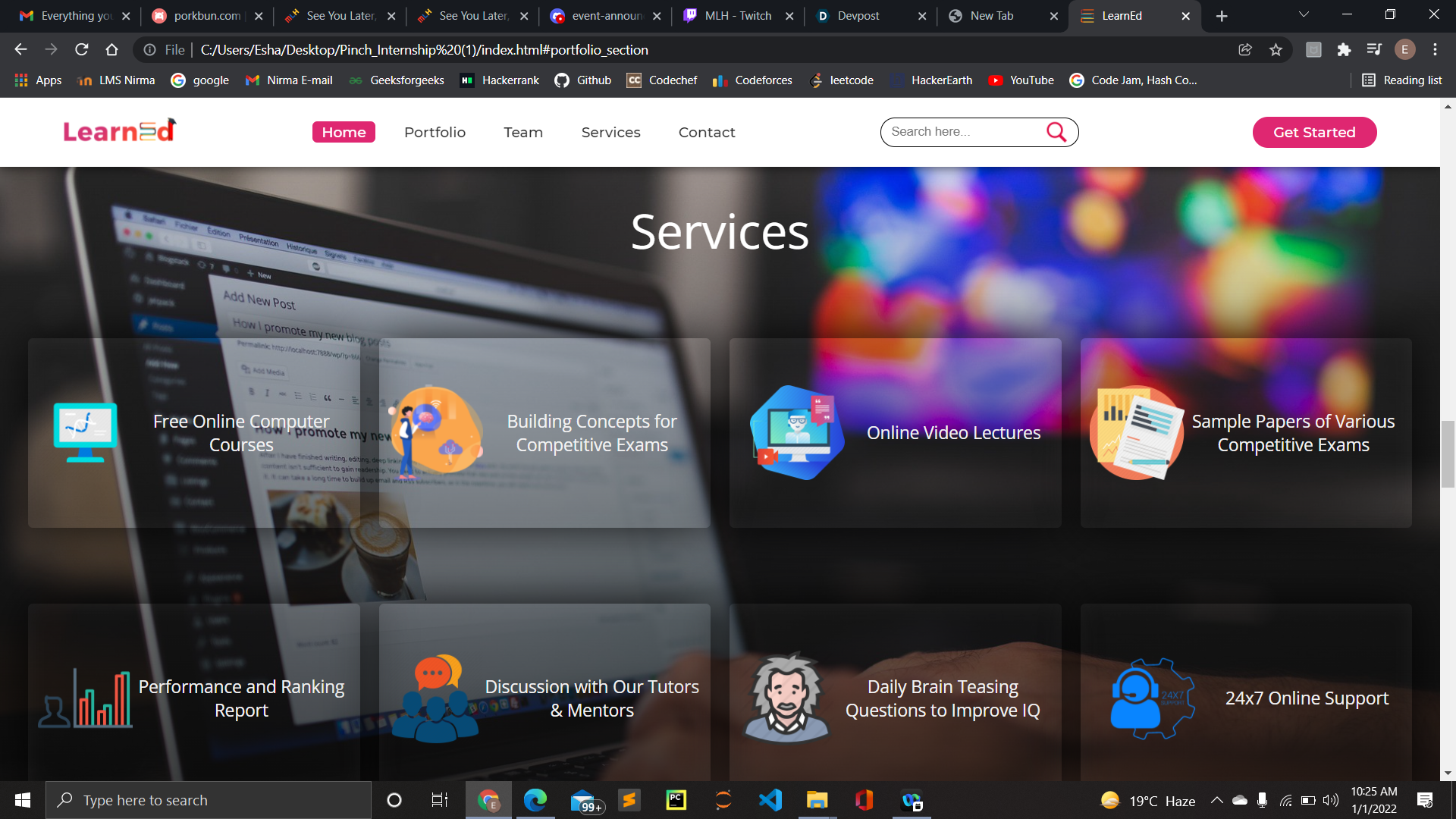Click the tutors discussion group icon

click(435, 698)
